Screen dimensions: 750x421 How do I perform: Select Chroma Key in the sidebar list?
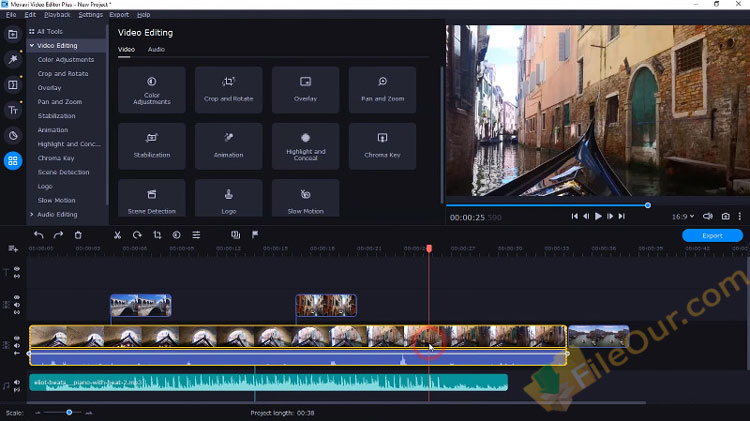click(56, 158)
